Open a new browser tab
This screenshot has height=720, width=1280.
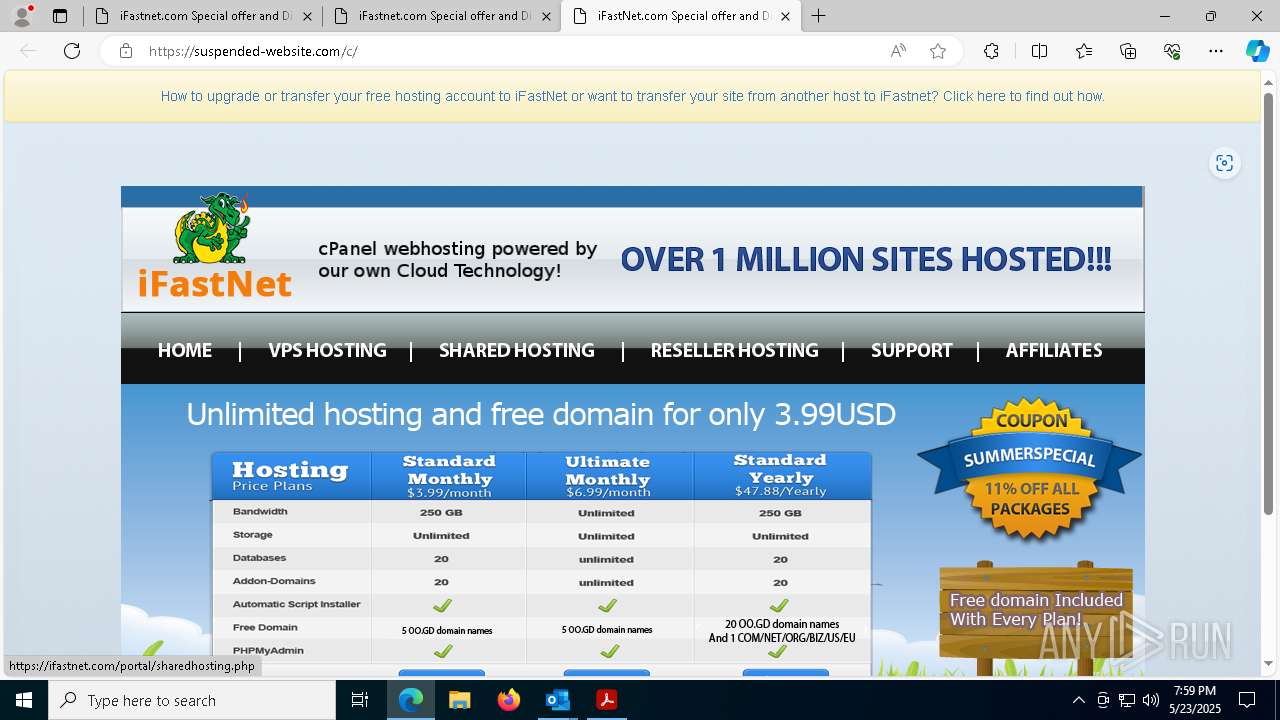click(x=819, y=16)
